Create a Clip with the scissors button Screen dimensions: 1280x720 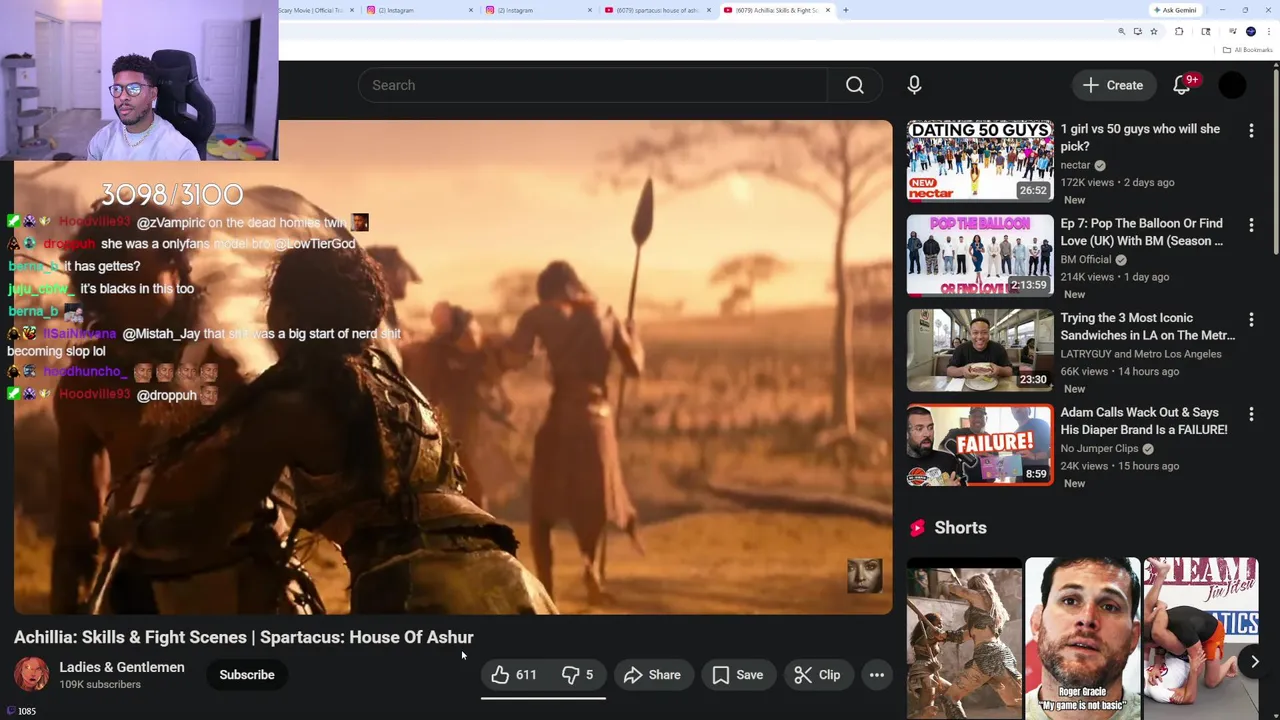[x=817, y=675]
